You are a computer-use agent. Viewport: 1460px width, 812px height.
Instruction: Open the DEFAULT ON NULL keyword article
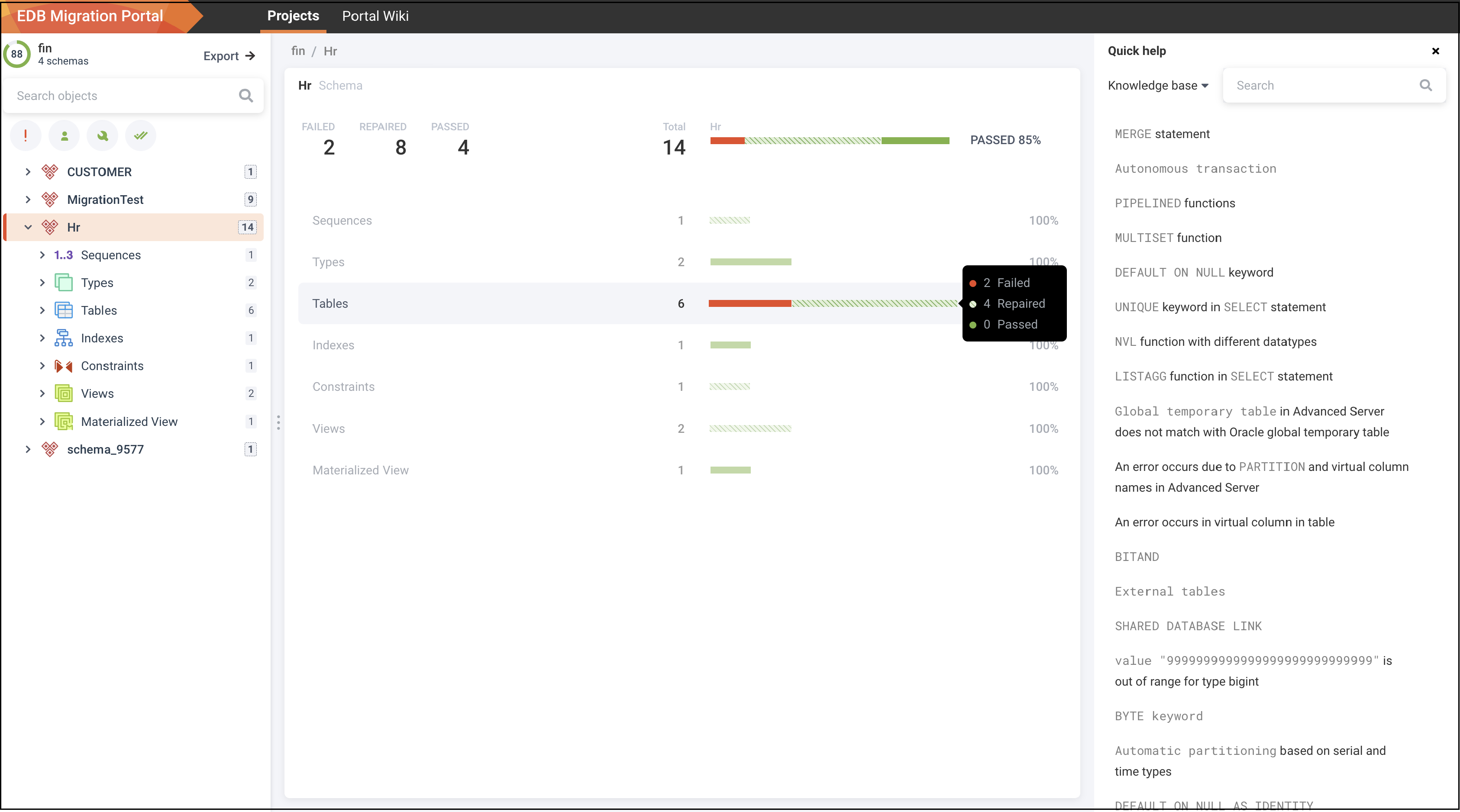[x=1194, y=272]
